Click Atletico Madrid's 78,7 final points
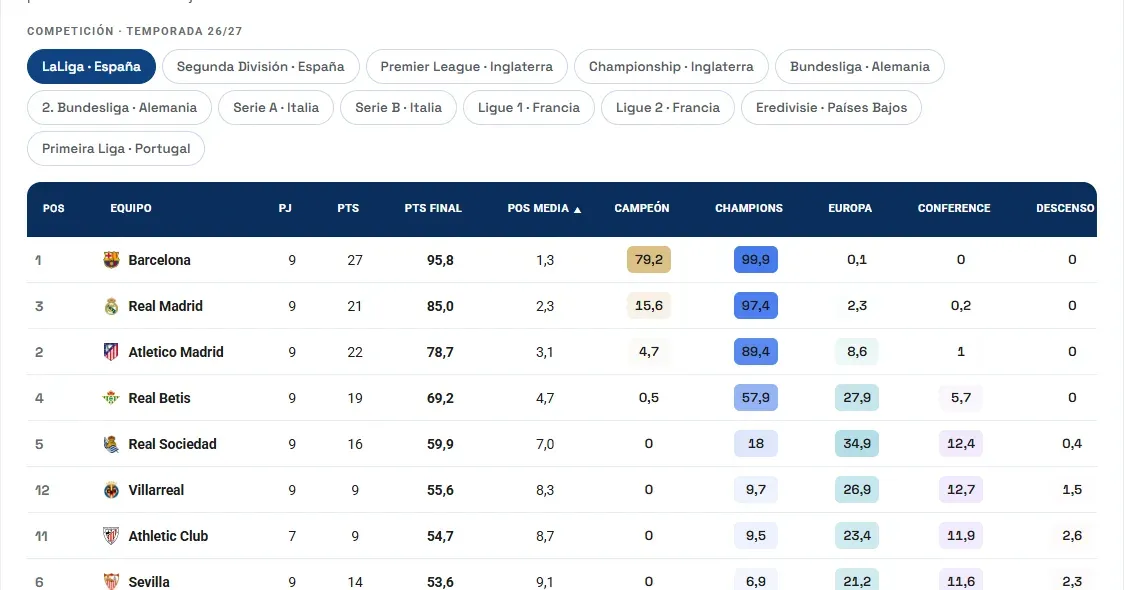This screenshot has height=590, width=1124. coord(440,352)
